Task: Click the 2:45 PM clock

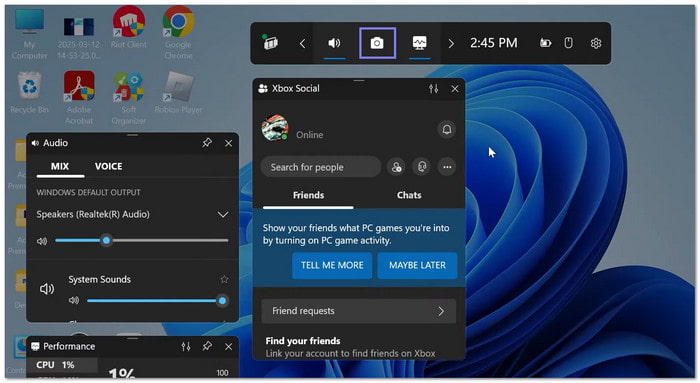Action: (x=494, y=43)
